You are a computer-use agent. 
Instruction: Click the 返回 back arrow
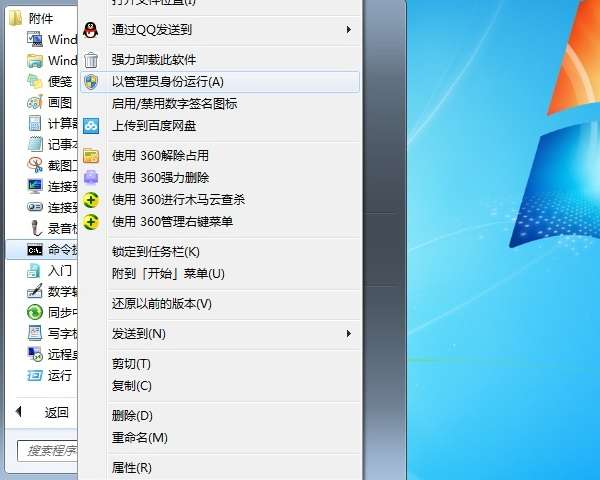tap(18, 412)
